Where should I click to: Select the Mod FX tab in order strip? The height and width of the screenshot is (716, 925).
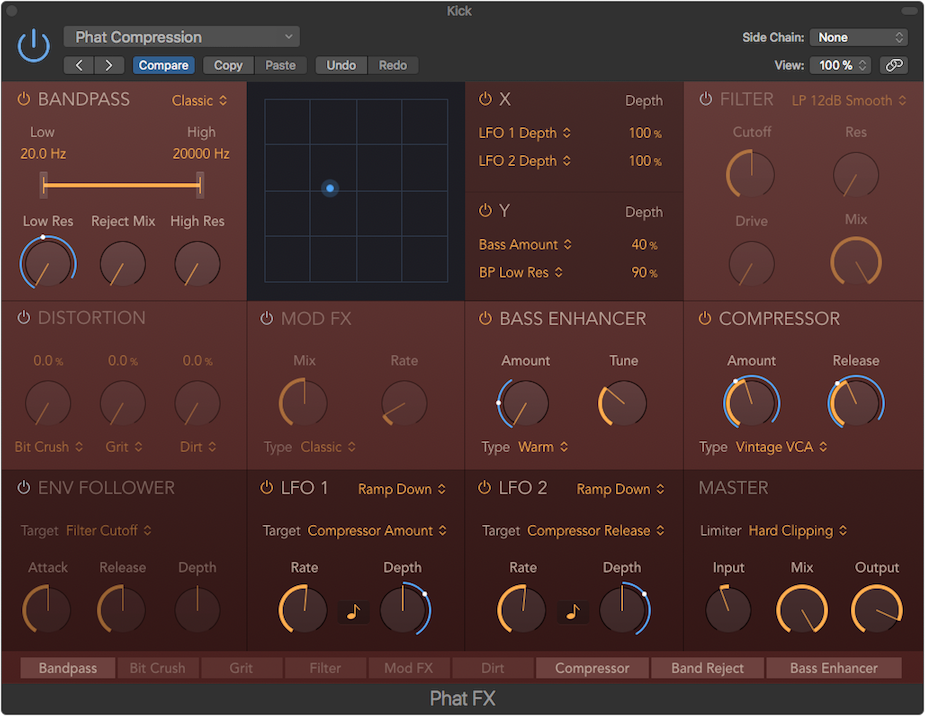click(x=408, y=668)
